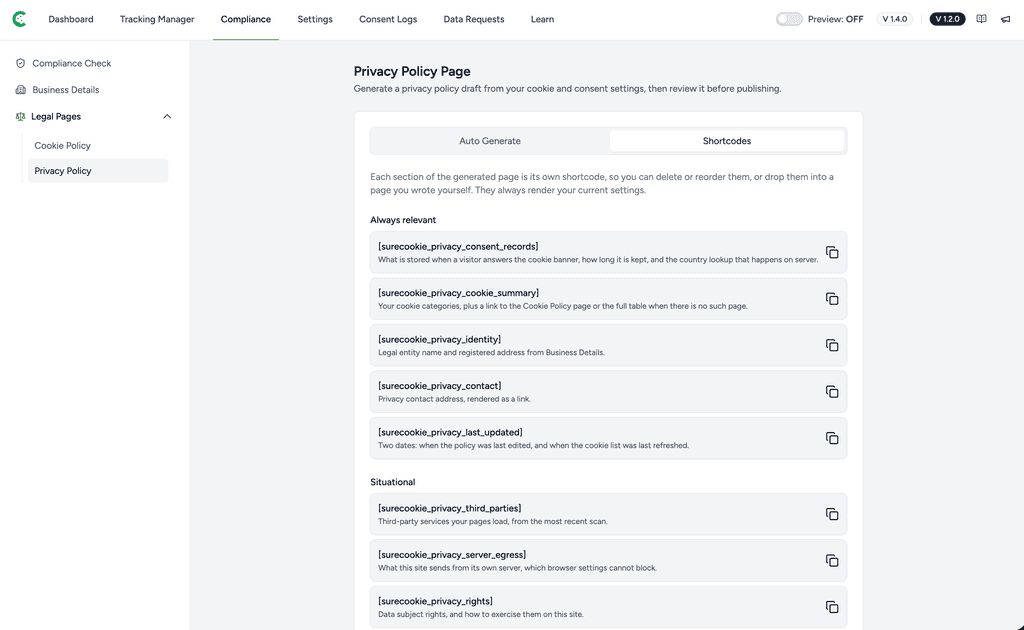
Task: Open the Data Requests tab
Action: coord(473,19)
